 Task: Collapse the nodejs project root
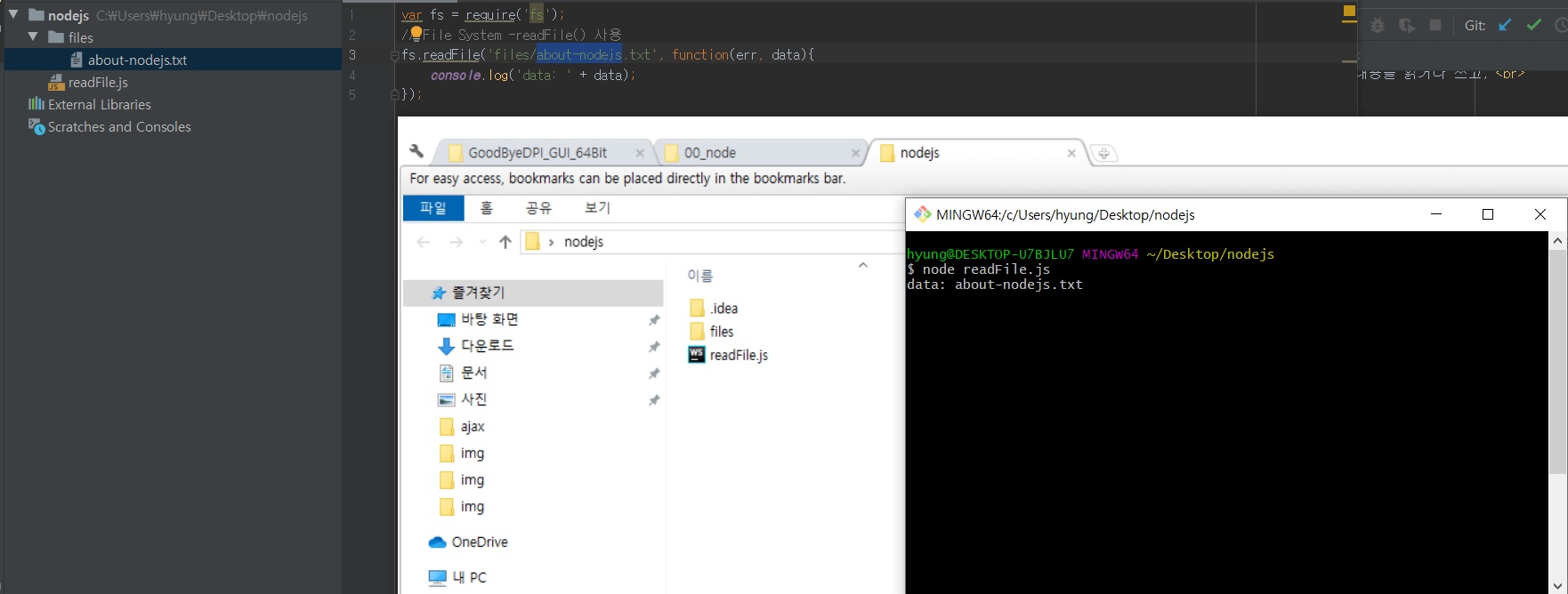coord(13,15)
